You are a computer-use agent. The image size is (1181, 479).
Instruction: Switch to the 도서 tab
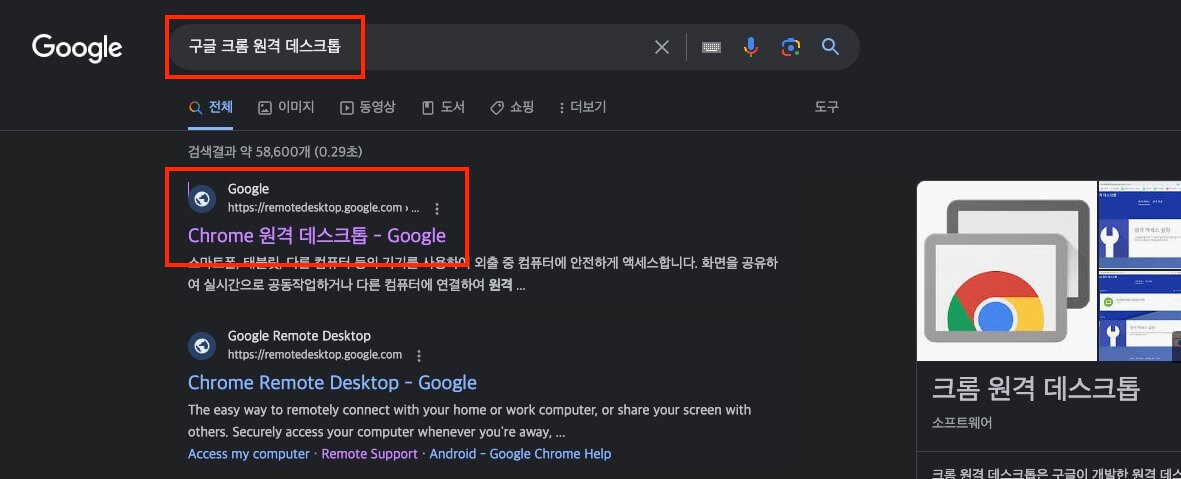point(443,108)
